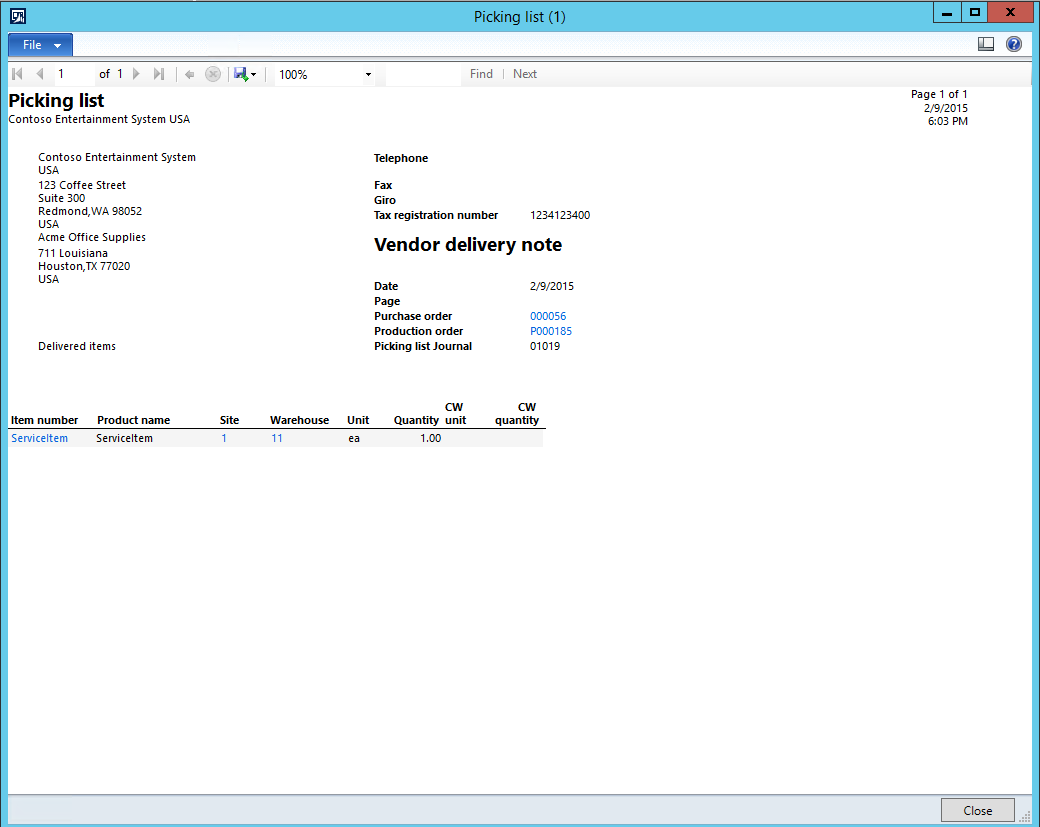Stop report rendering with the stop icon
The height and width of the screenshot is (827, 1040).
tap(213, 74)
